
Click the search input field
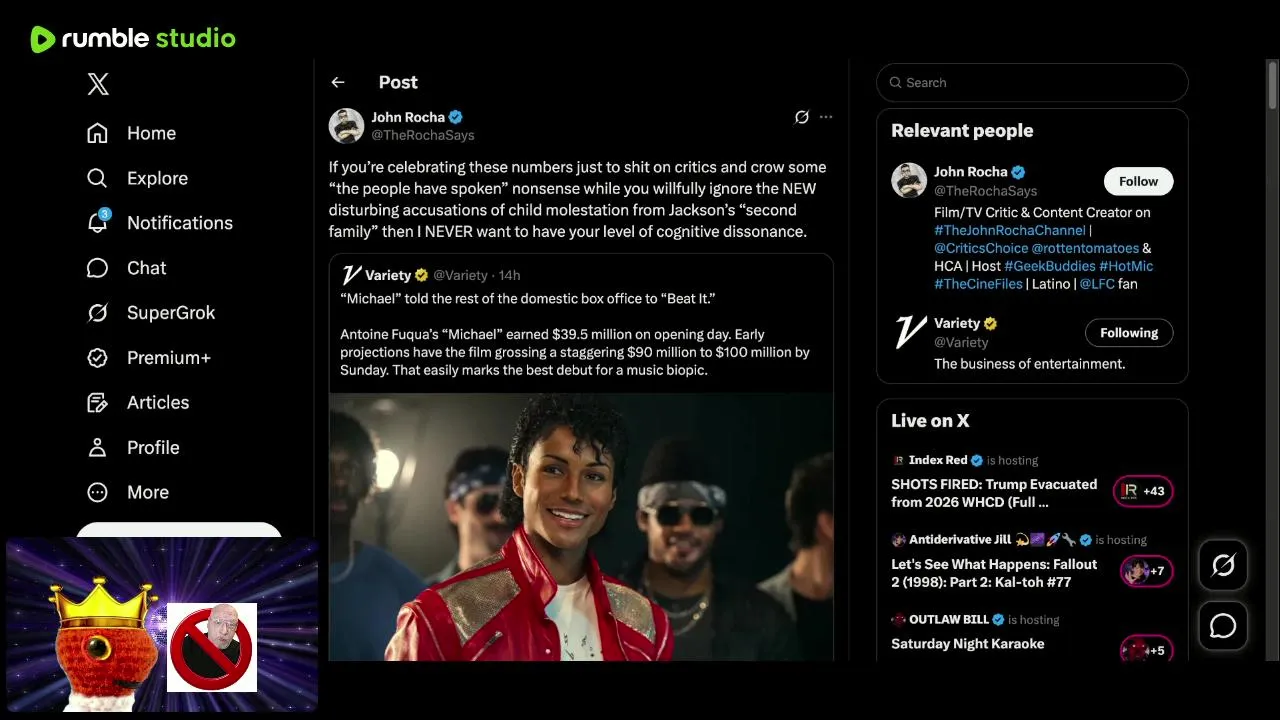click(x=1040, y=83)
